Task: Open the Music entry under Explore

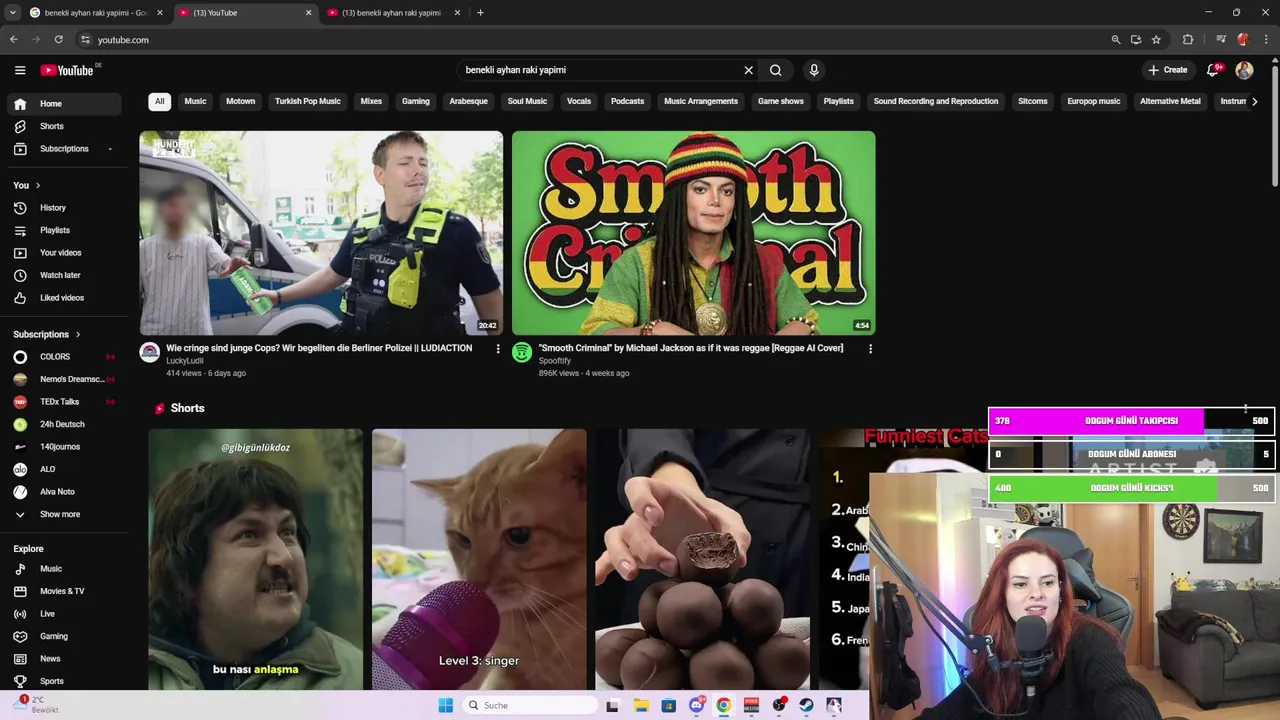Action: pos(65,569)
